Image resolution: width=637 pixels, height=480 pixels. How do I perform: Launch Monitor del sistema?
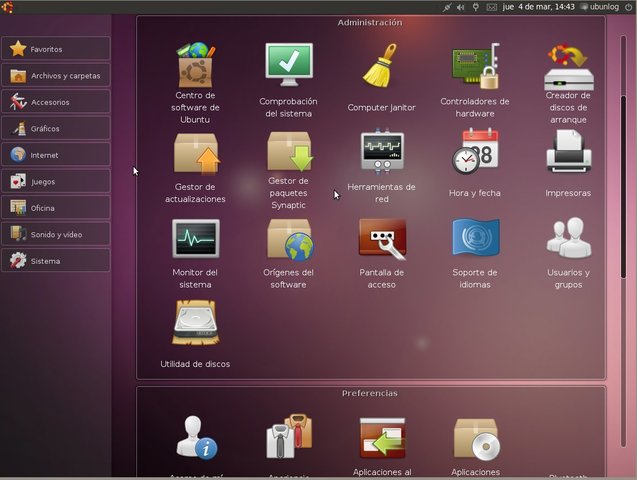coord(195,254)
